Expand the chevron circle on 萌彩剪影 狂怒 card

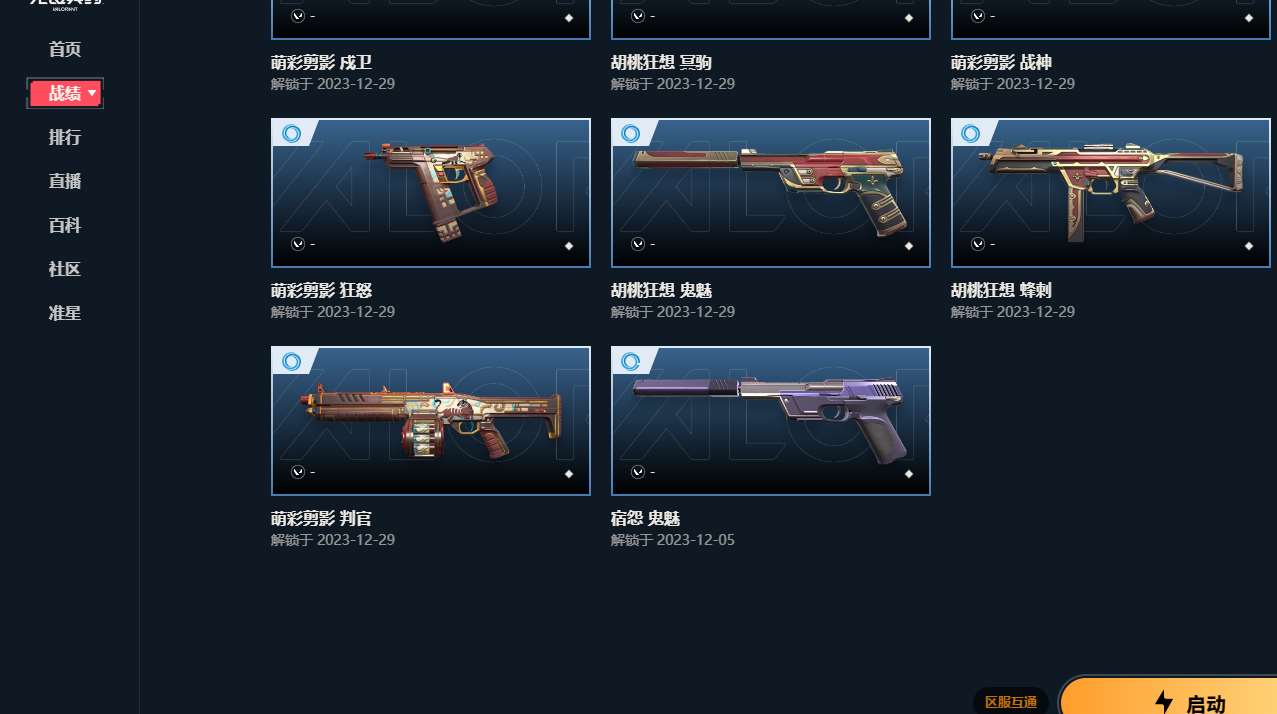(x=298, y=244)
